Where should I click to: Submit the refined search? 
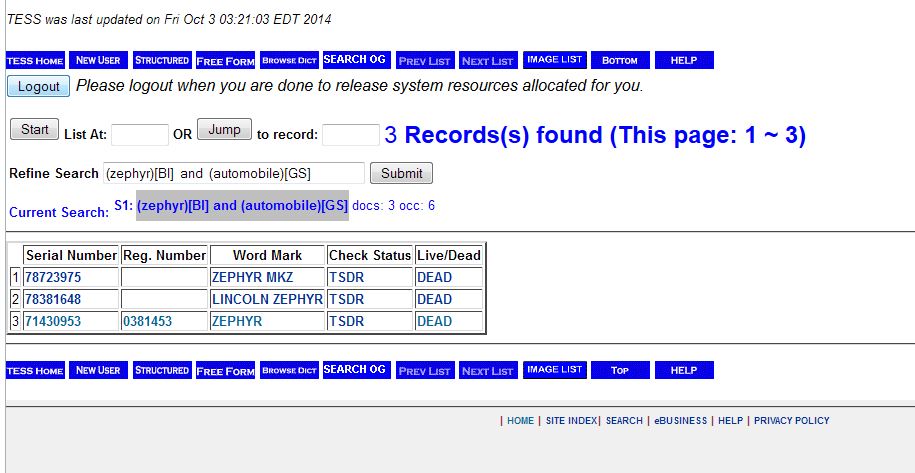click(x=401, y=173)
